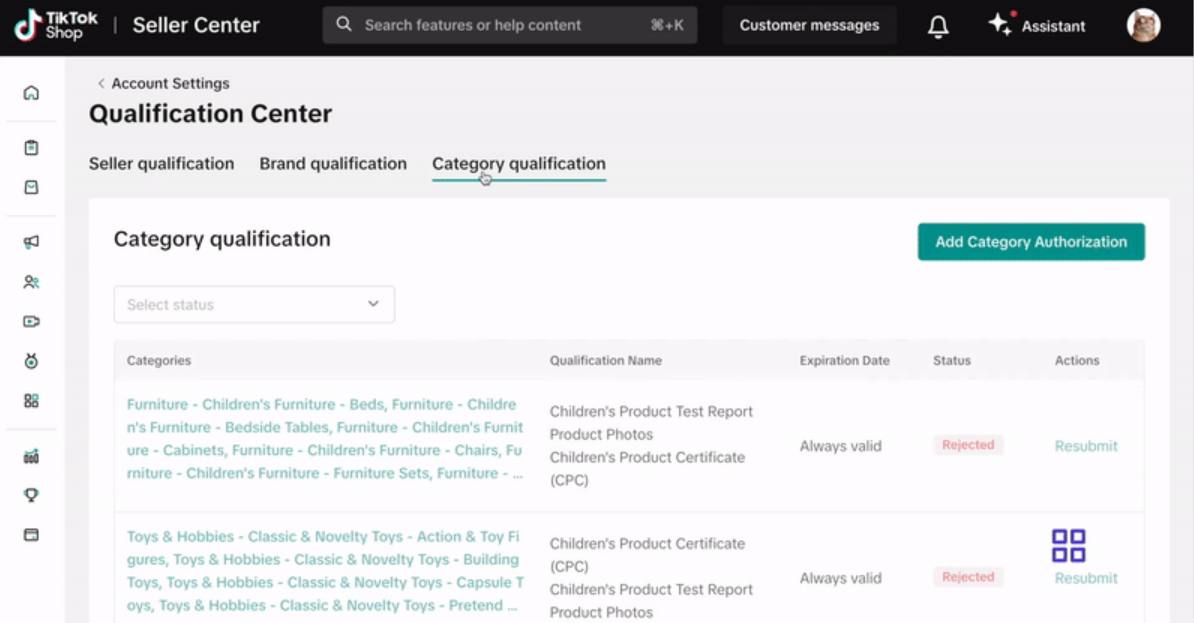Expand the Select status dropdown
The width and height of the screenshot is (1194, 623).
254,305
